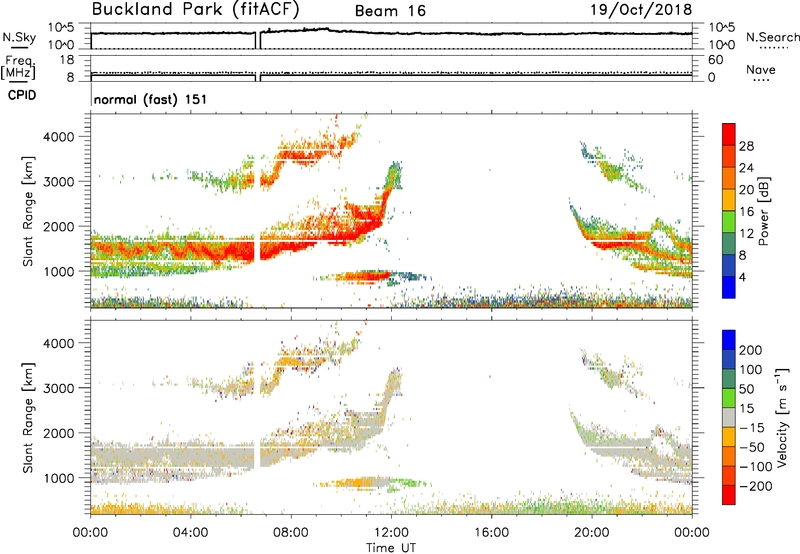Click the '16:00' time axis tick label
Viewport: 800px width, 554px height.
491,533
